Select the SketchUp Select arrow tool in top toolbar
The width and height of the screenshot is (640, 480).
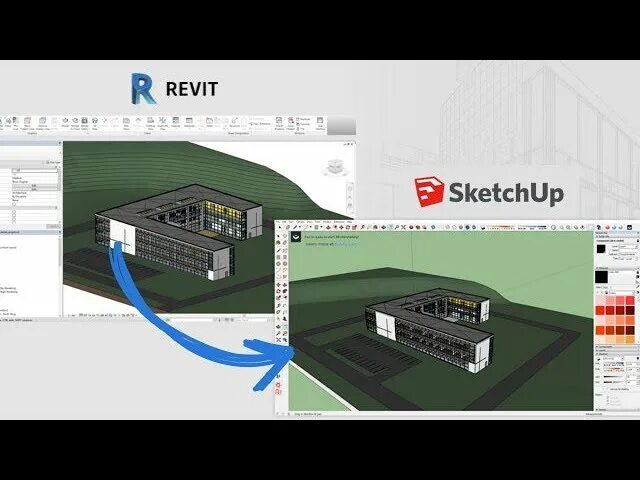[280, 227]
